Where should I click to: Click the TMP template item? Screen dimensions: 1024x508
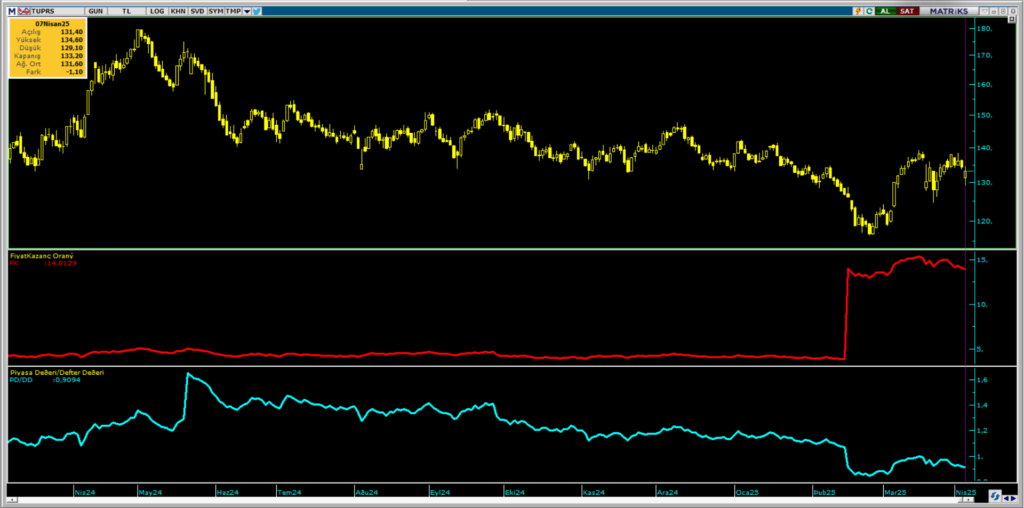[x=233, y=10]
